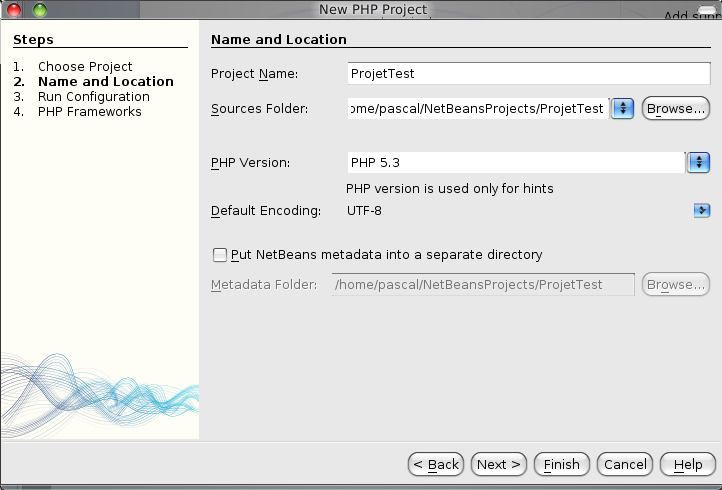Click the Name and Location heading

coord(279,40)
